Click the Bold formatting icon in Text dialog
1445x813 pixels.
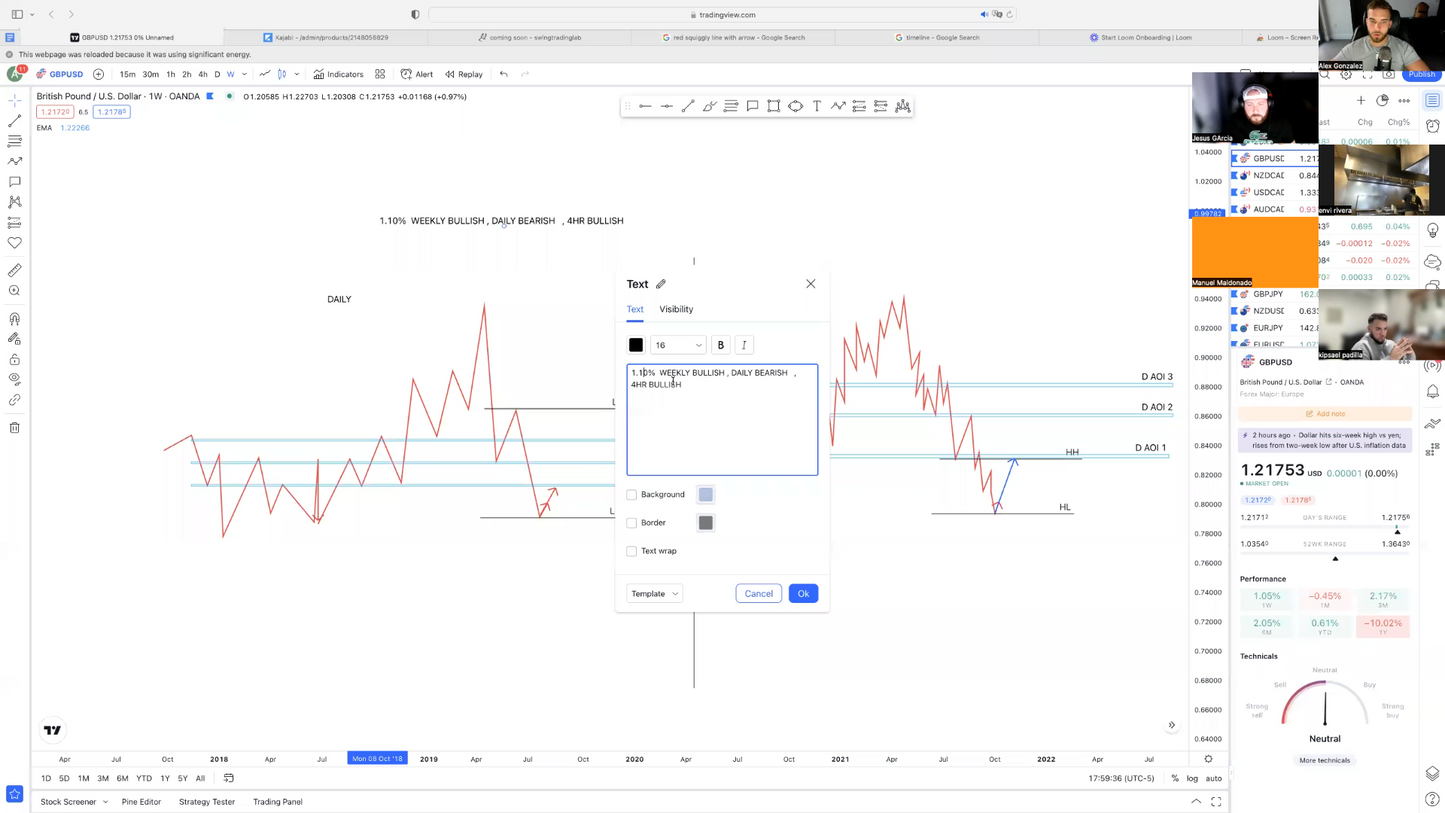[x=720, y=345]
